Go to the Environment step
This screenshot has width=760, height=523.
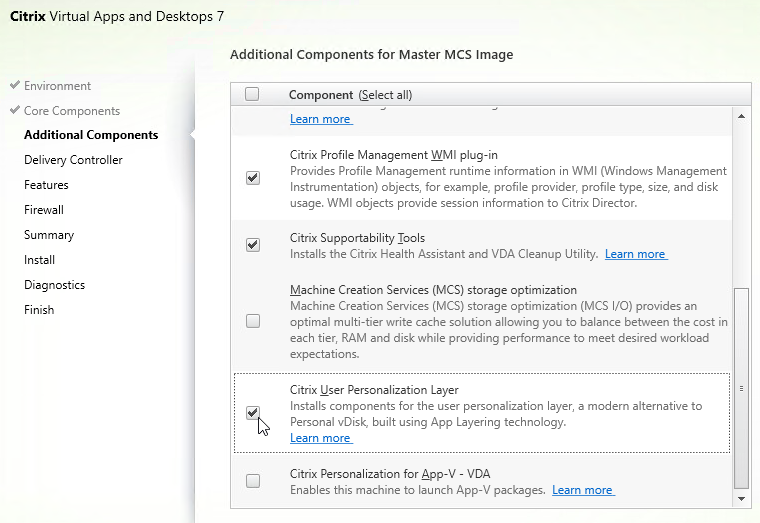pos(57,86)
